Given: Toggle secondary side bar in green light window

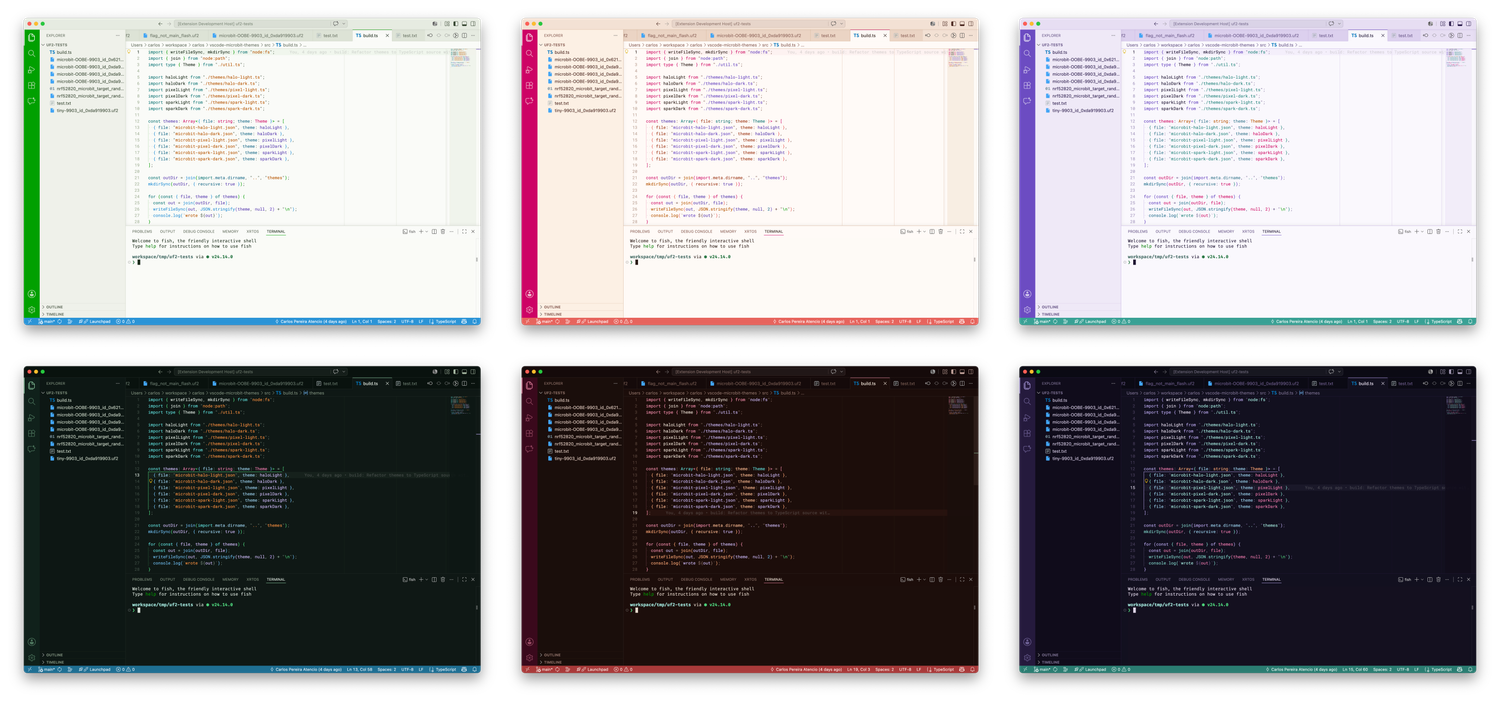Looking at the screenshot, I should [473, 24].
